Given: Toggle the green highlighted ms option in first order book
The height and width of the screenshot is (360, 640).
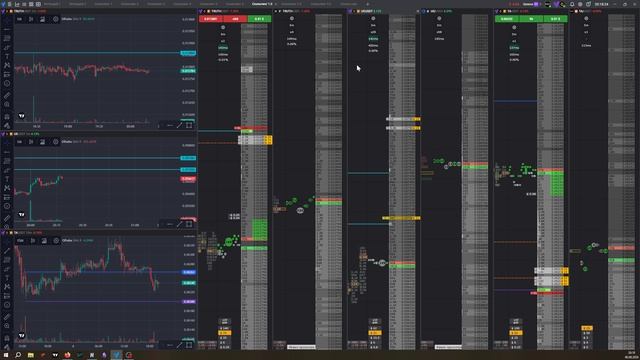Looking at the screenshot, I should pos(223,48).
